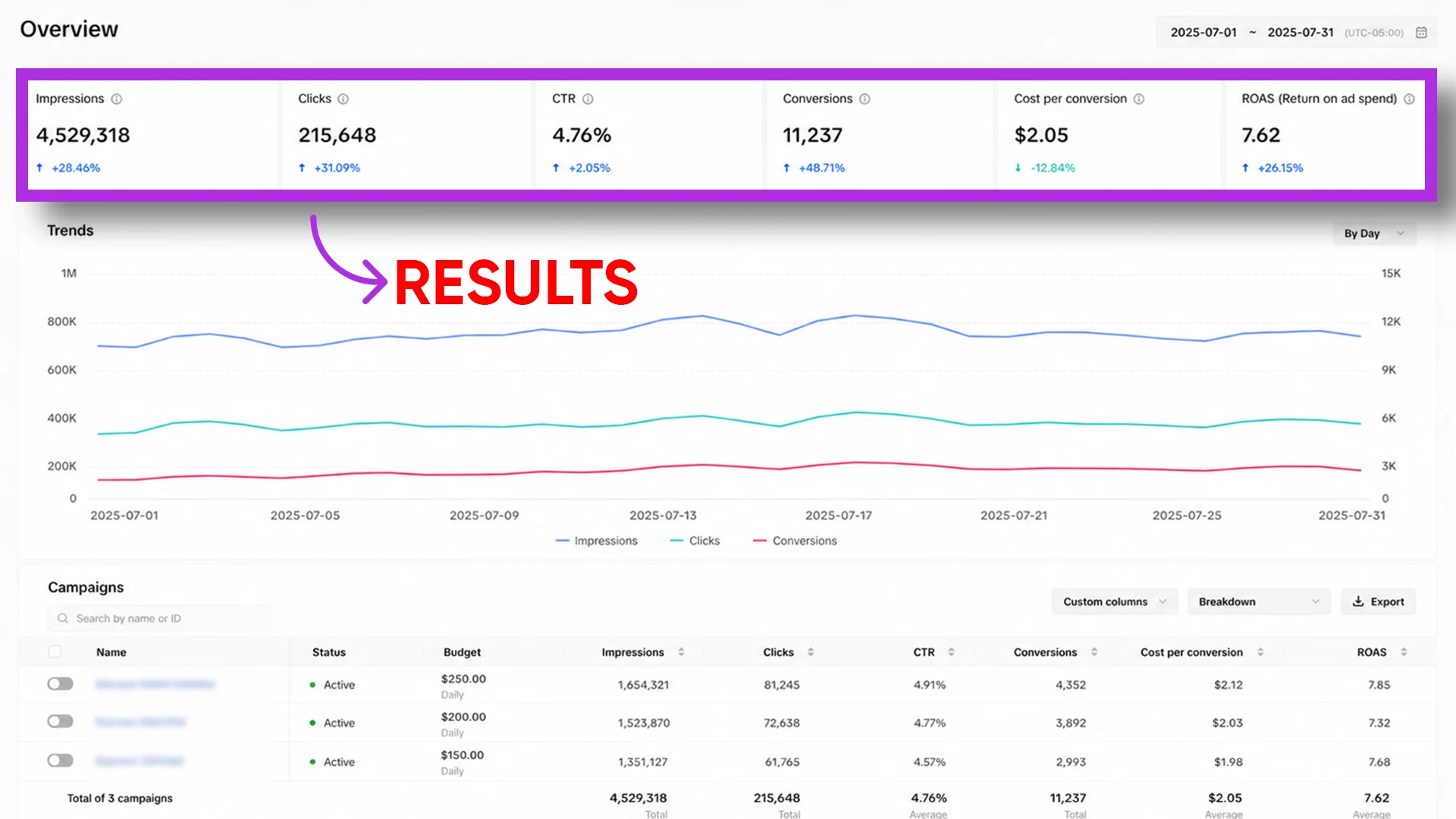Toggle the $250.00 budget campaign switch
1456x819 pixels.
coord(61,684)
